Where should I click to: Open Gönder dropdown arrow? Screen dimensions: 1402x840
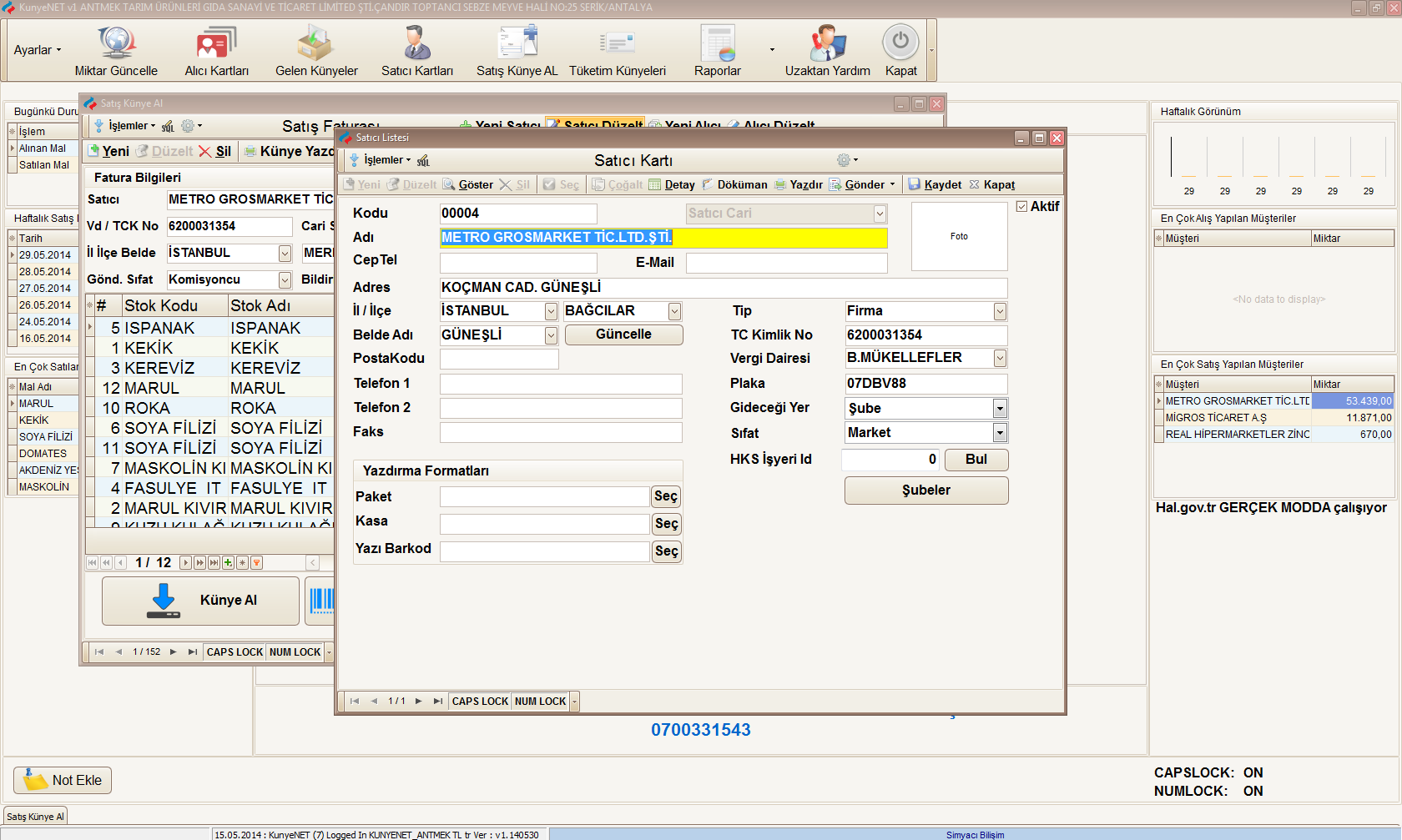[x=892, y=184]
